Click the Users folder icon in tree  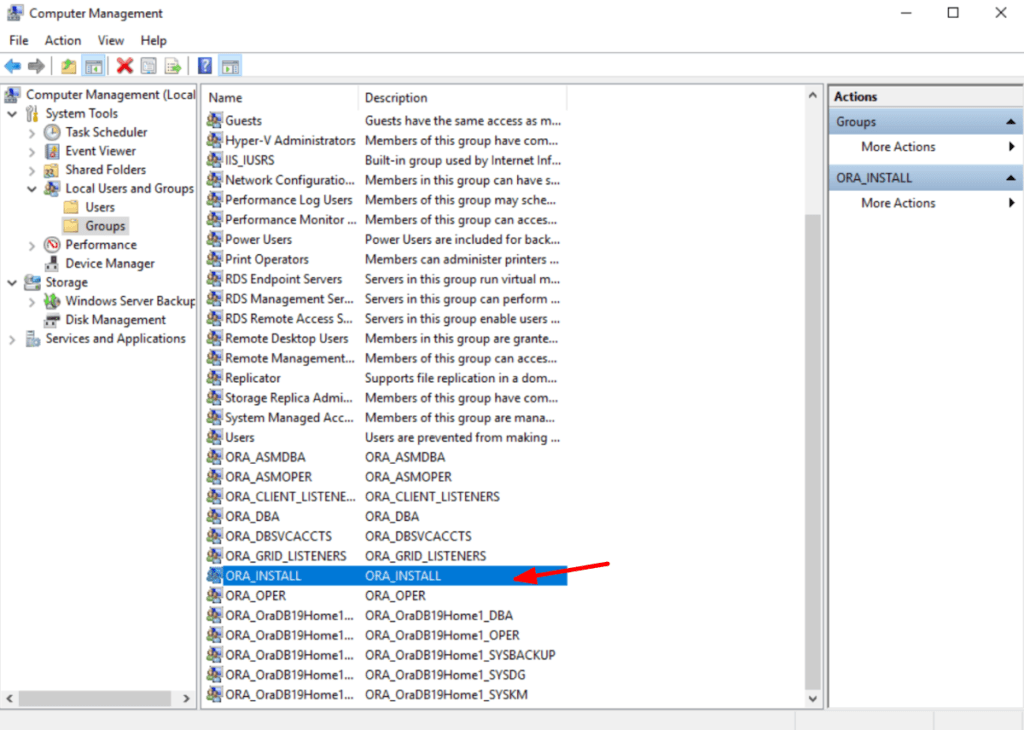(71, 208)
